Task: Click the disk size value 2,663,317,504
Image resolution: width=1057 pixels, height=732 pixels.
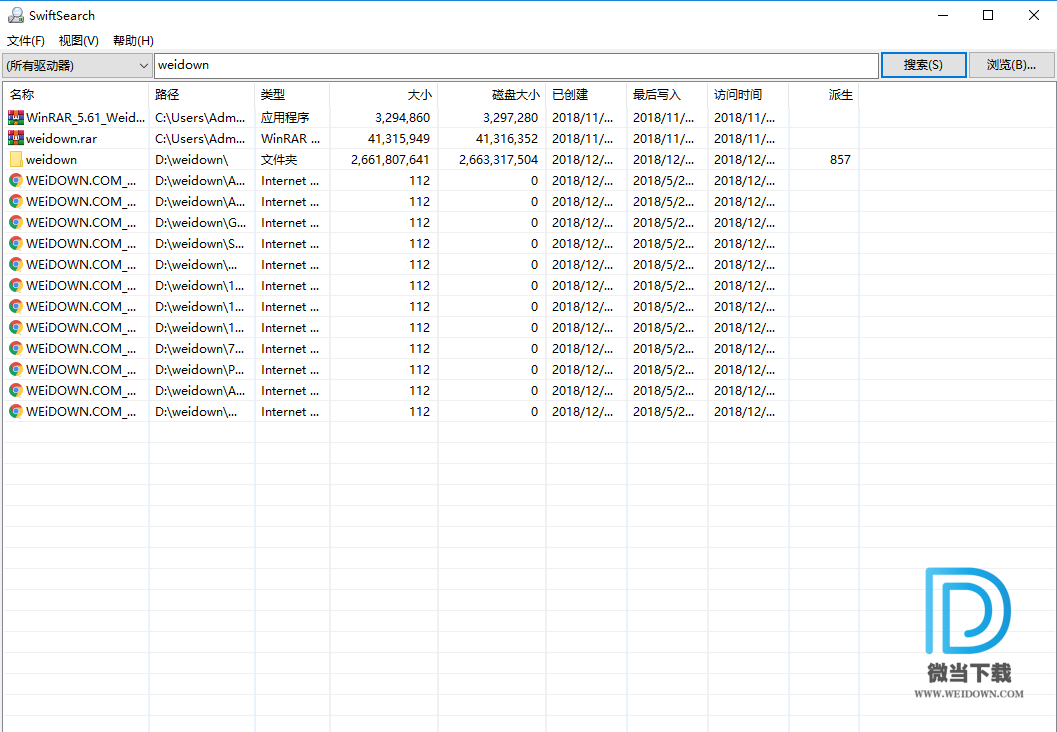Action: click(x=498, y=160)
